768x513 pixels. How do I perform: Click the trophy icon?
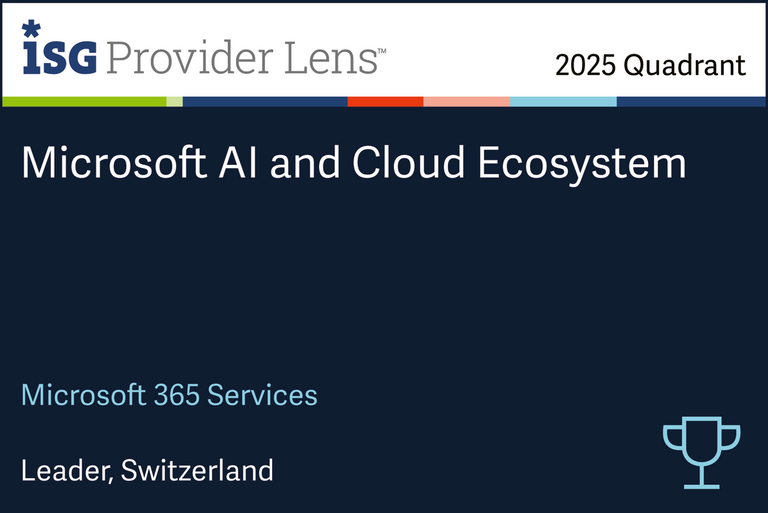[x=701, y=453]
